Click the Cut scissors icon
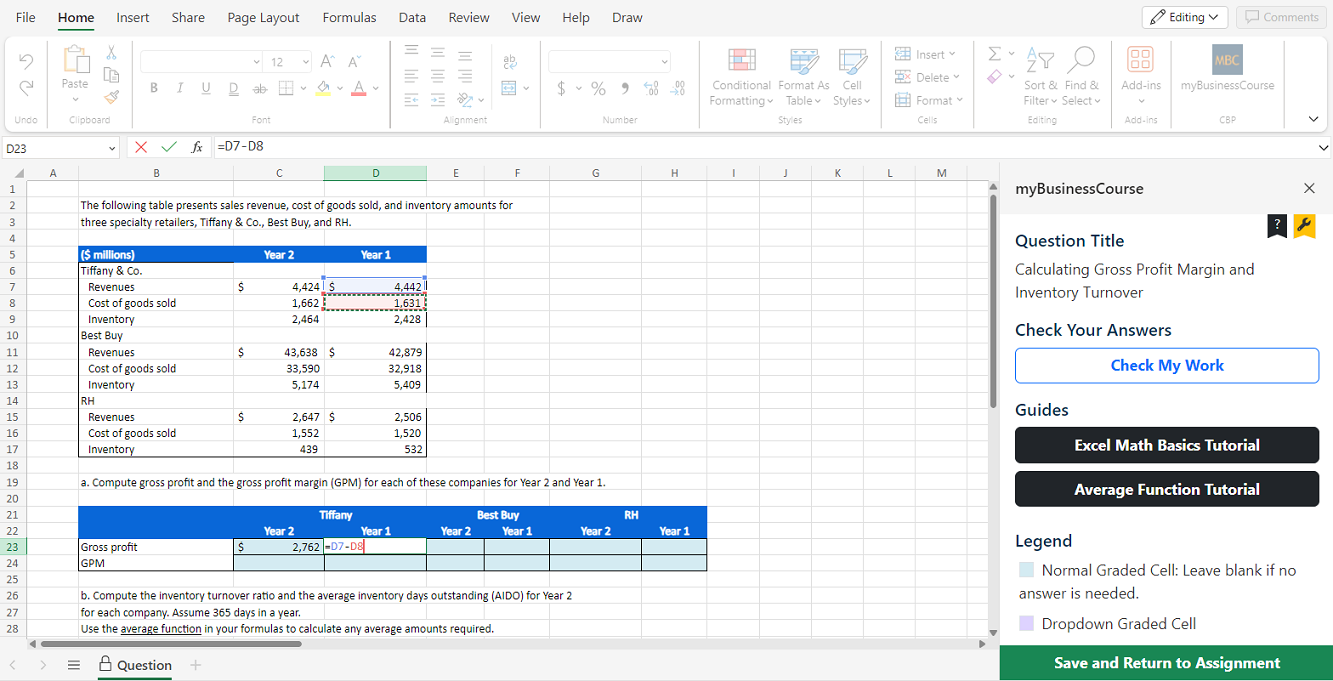 [x=112, y=53]
